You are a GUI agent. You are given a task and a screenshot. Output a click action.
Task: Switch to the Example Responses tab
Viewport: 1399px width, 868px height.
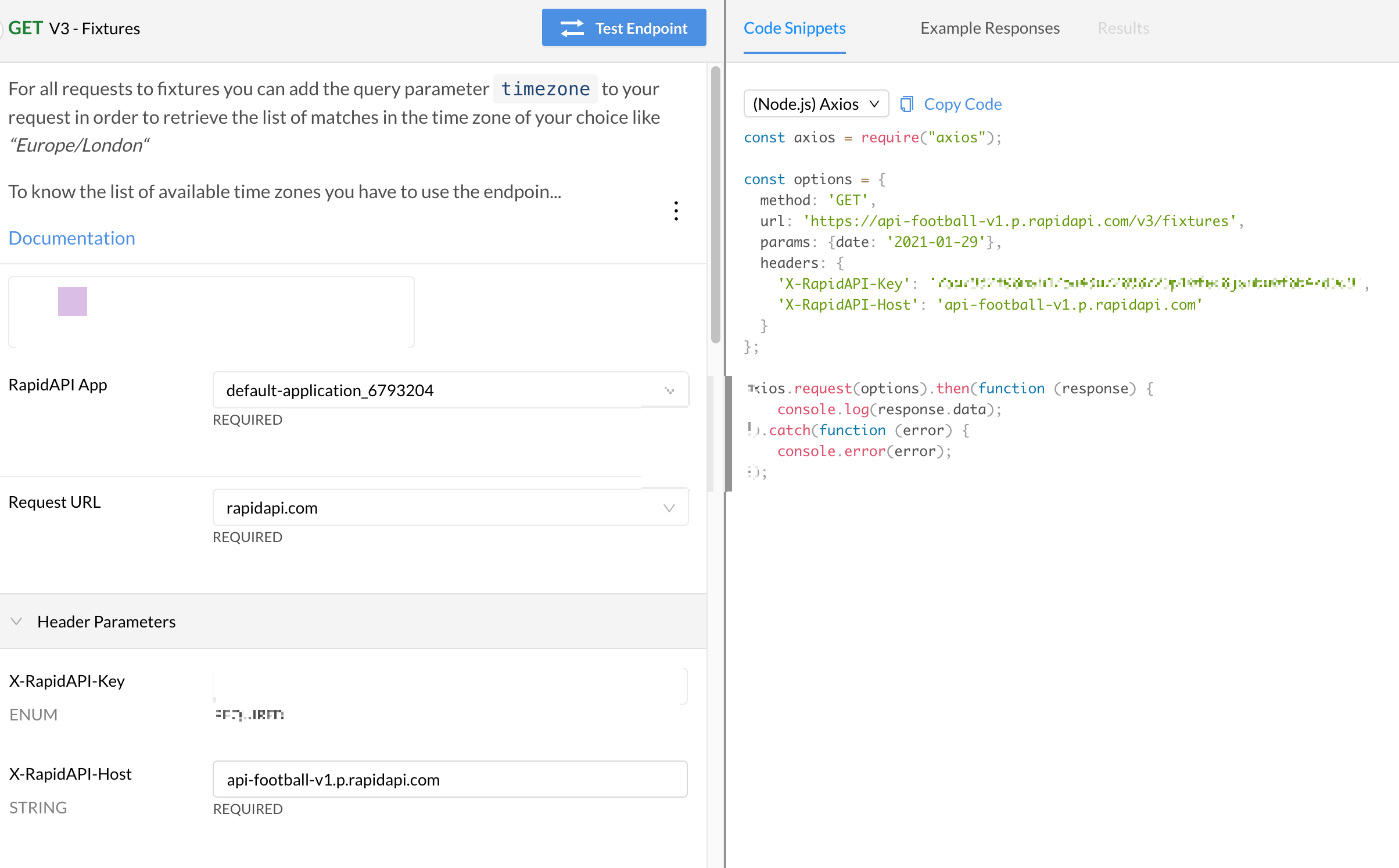coord(989,28)
